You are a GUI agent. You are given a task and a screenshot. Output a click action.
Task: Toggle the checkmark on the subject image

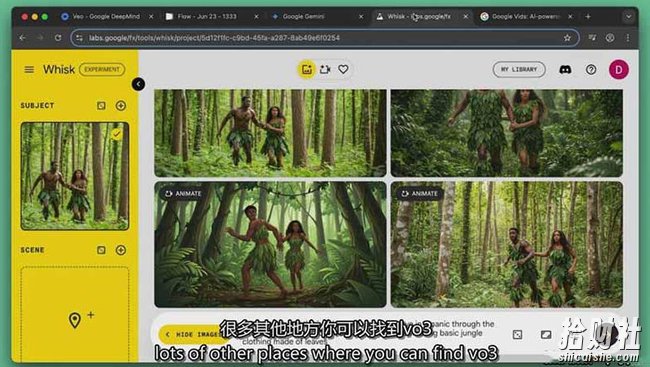(117, 134)
